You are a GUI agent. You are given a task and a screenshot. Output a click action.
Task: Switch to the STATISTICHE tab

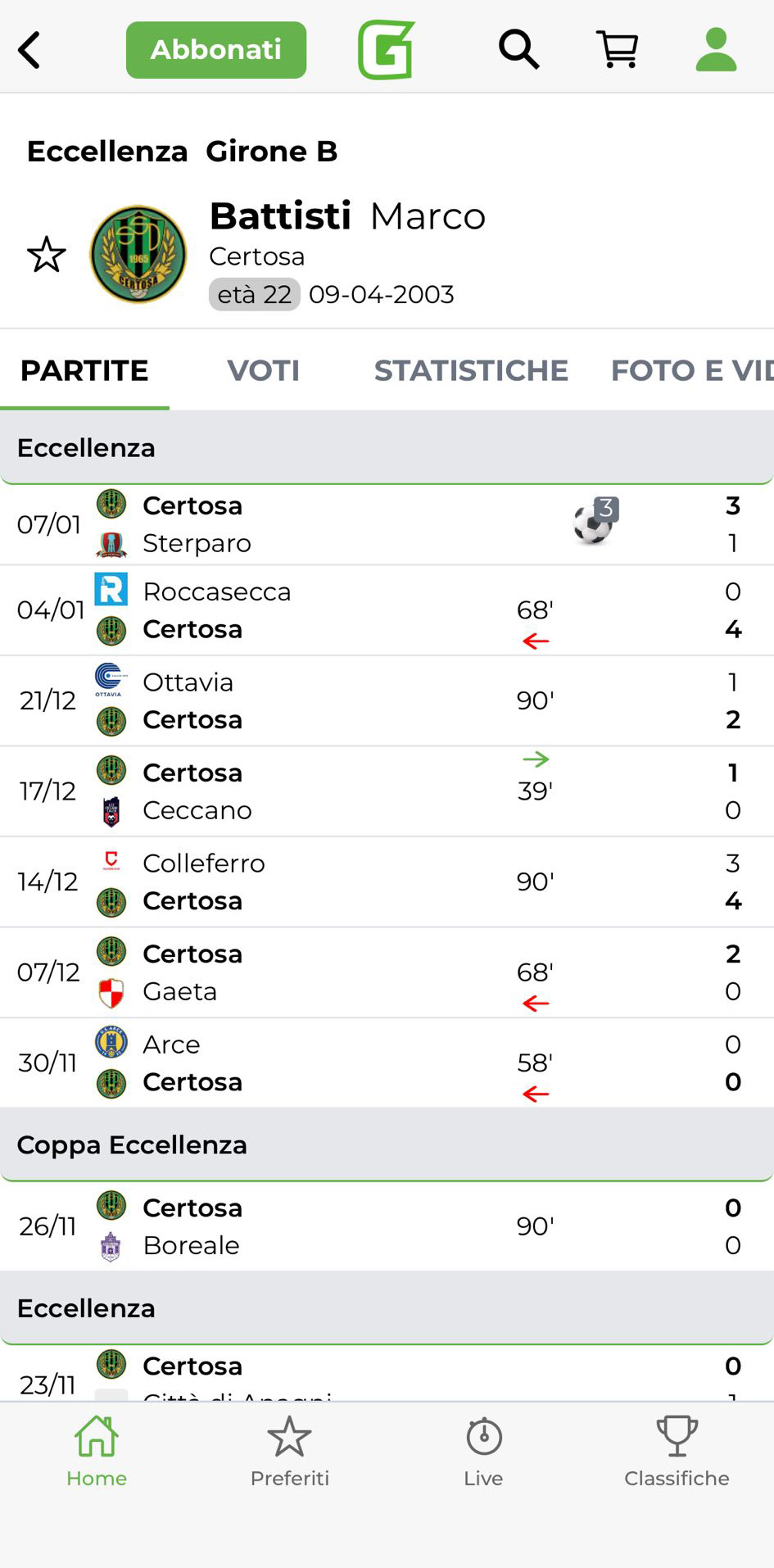click(x=471, y=370)
